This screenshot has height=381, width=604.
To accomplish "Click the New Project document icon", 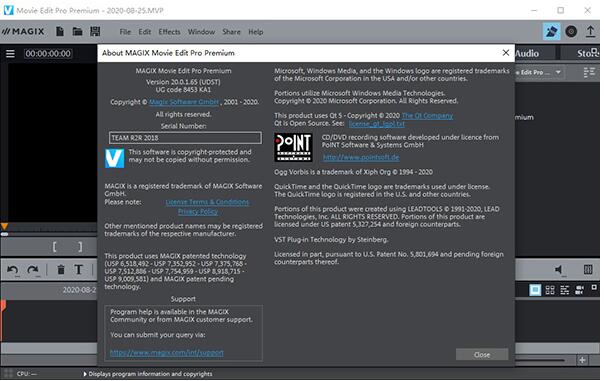I will 60,31.
